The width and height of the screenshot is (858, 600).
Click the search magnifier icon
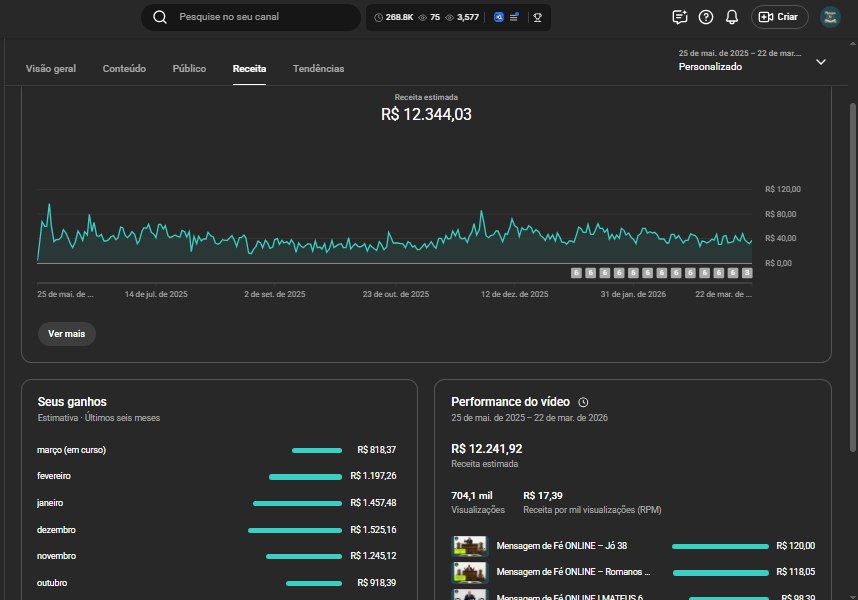tap(160, 17)
